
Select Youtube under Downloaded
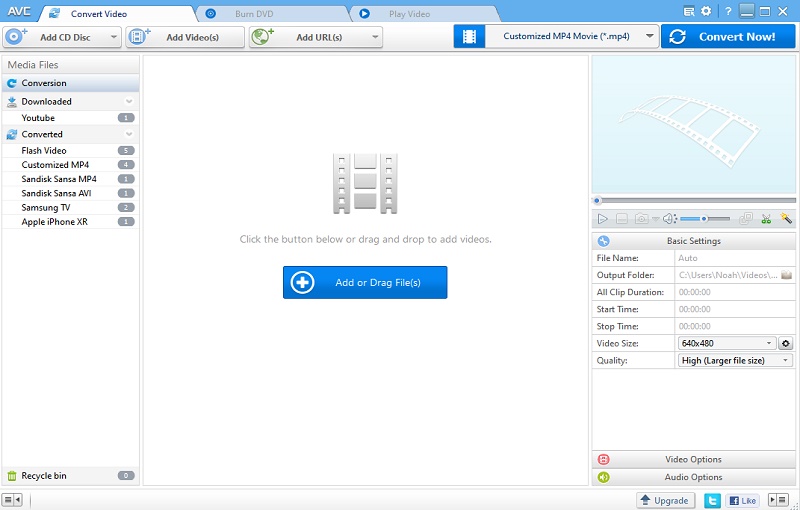pos(70,118)
